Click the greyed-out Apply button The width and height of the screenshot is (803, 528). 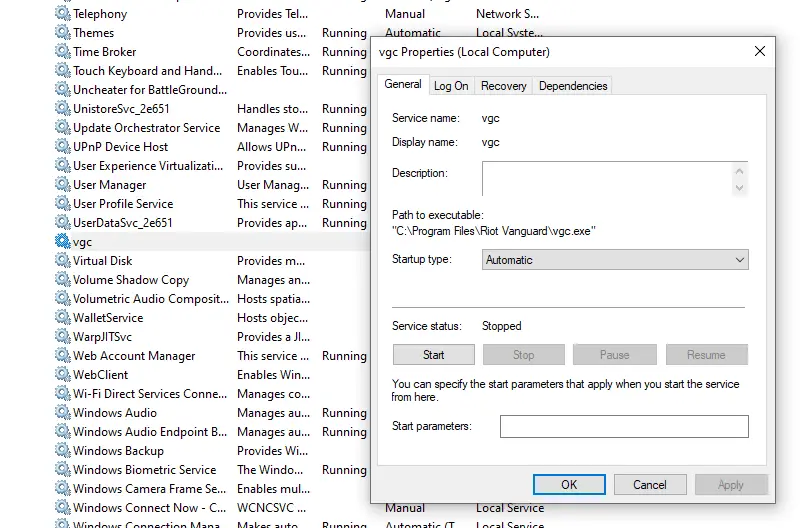pos(731,484)
